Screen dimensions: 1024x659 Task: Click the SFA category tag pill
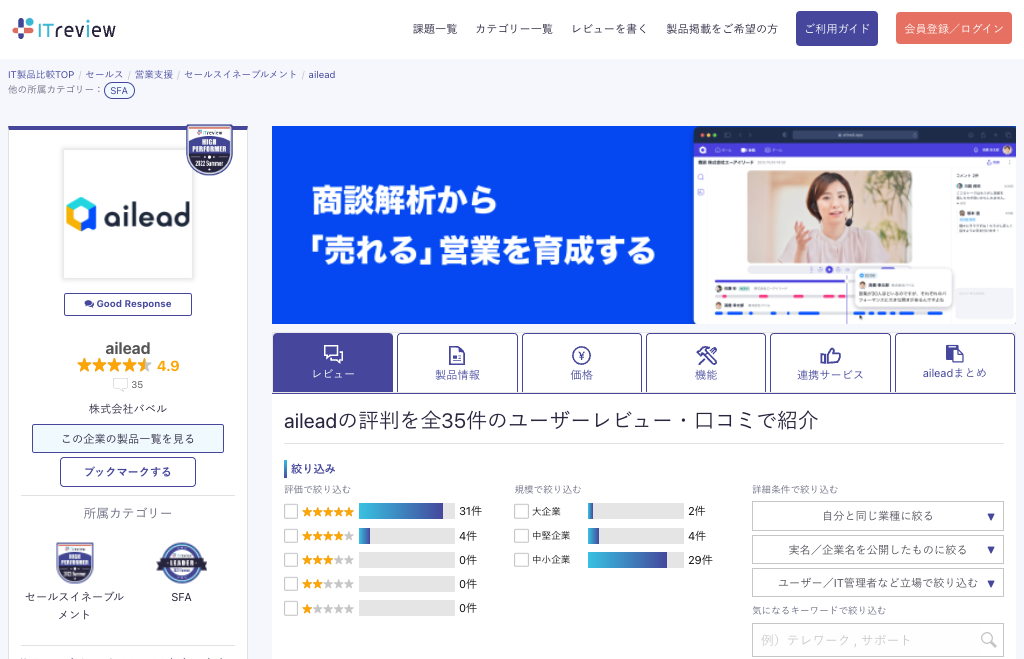coord(120,90)
